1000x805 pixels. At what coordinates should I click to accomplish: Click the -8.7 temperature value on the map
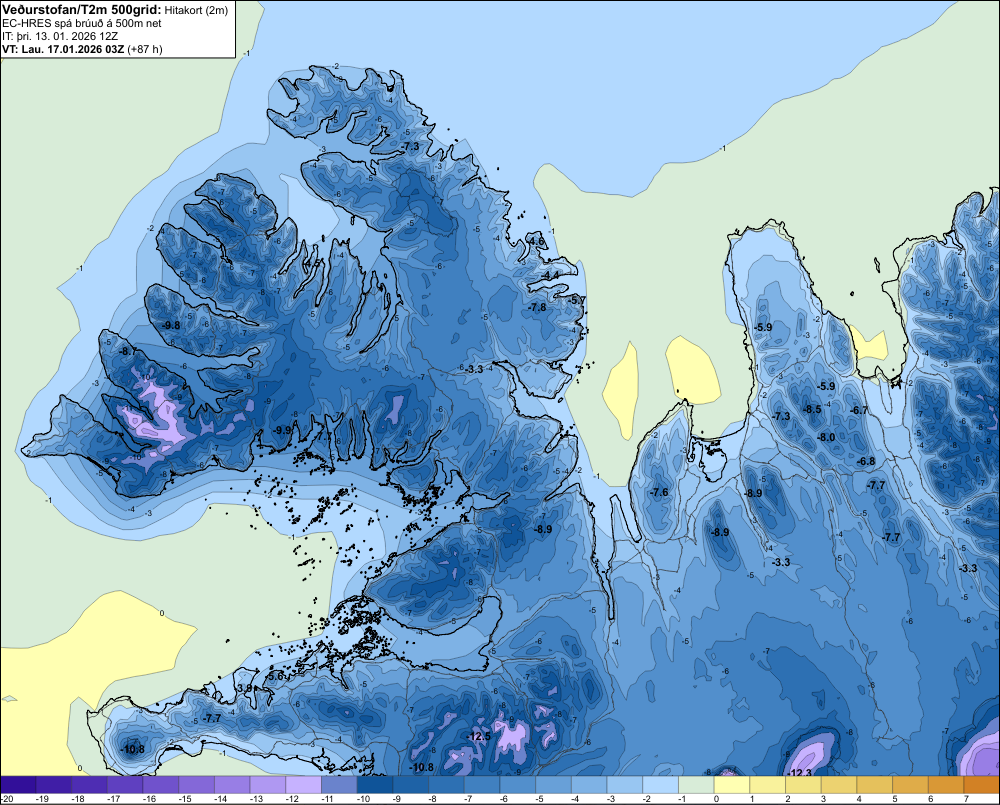click(x=128, y=351)
